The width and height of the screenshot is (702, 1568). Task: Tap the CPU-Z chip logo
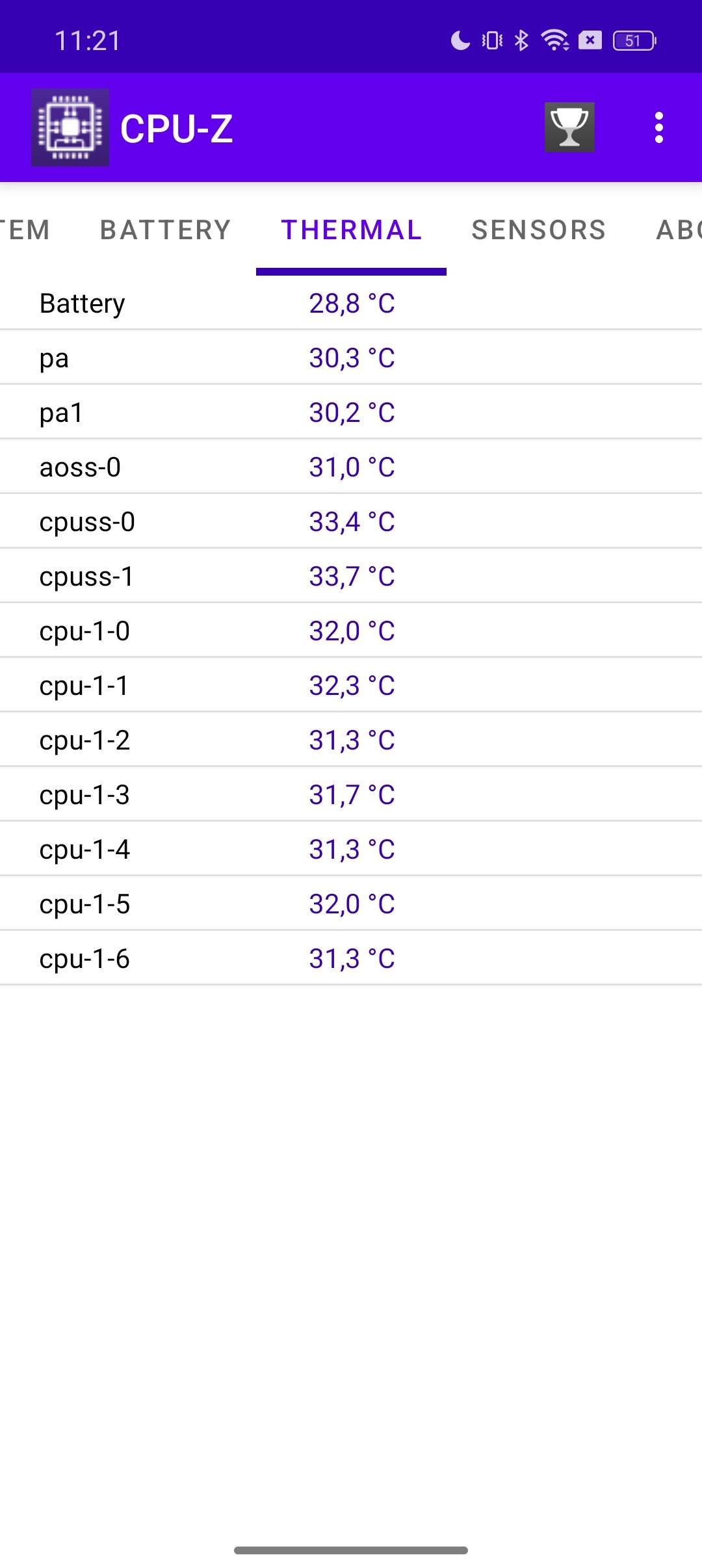point(70,127)
